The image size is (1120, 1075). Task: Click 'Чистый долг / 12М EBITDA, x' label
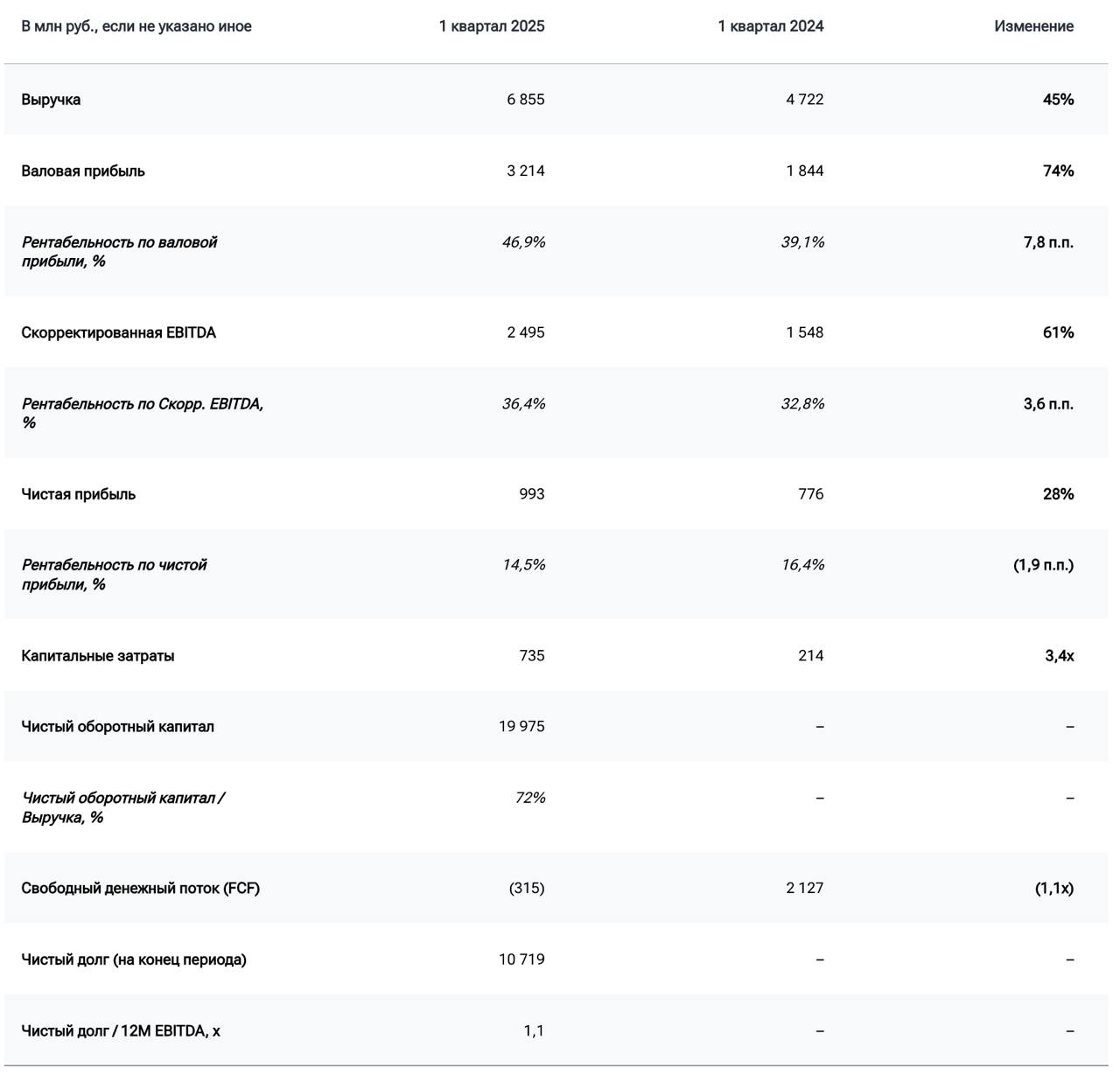(121, 1031)
